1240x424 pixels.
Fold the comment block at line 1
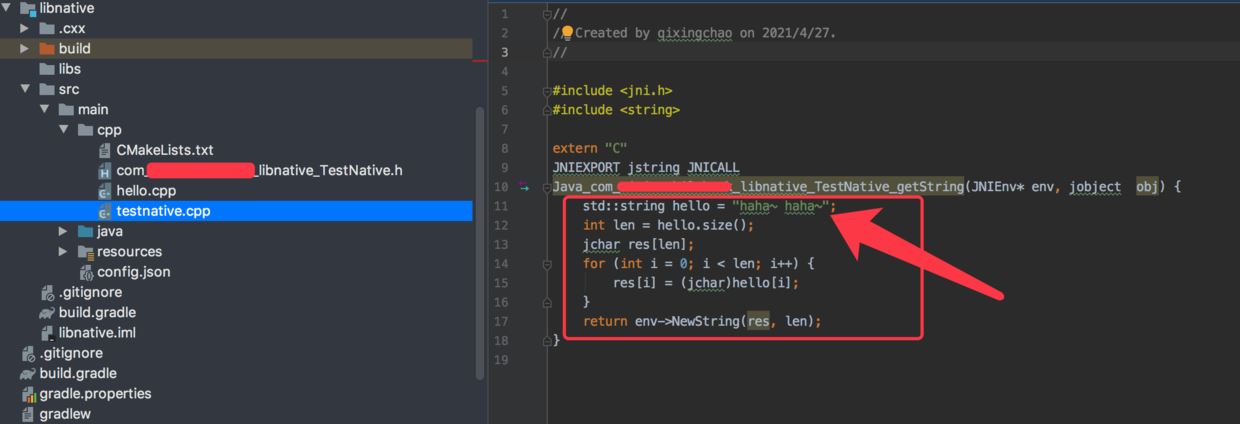click(546, 14)
